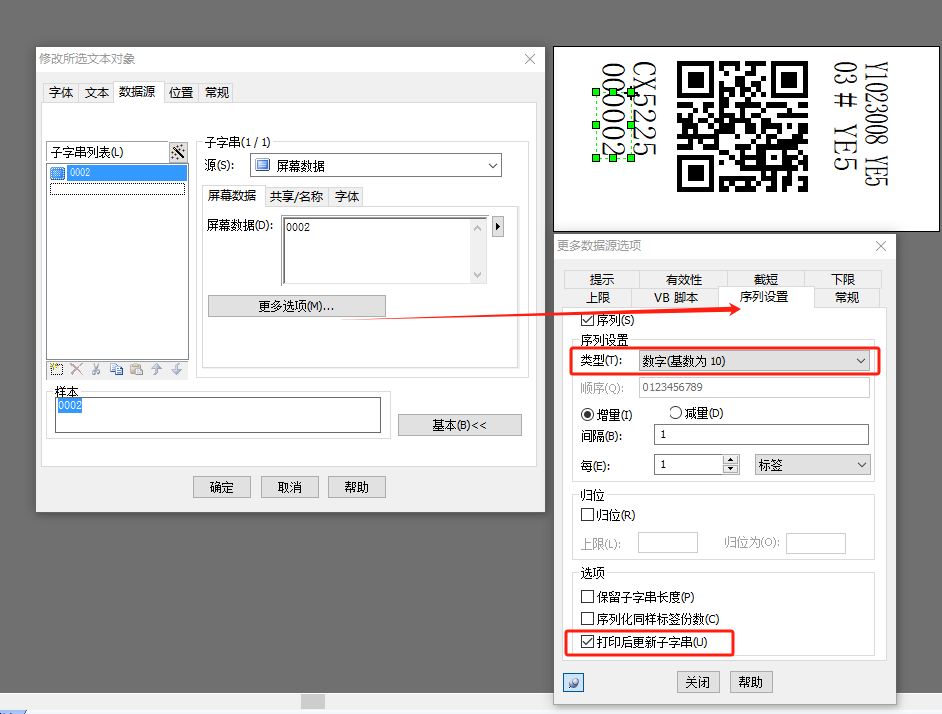942x714 pixels.
Task: Click the move substring up arrow
Action: [156, 369]
